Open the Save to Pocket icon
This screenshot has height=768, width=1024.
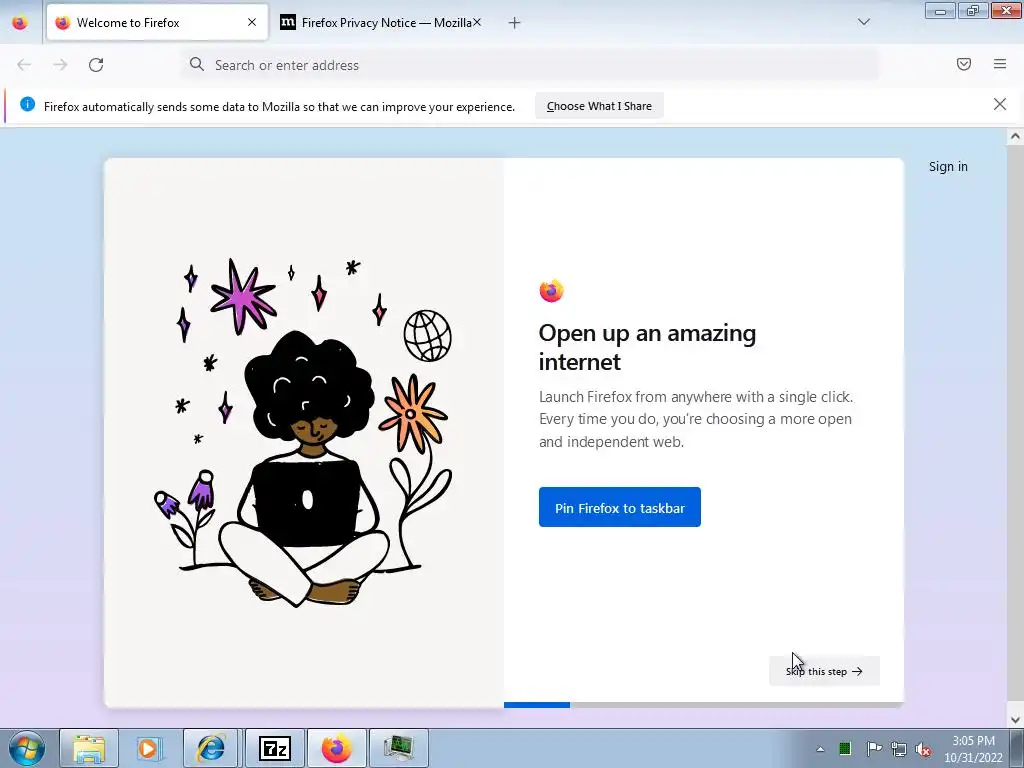pos(964,64)
